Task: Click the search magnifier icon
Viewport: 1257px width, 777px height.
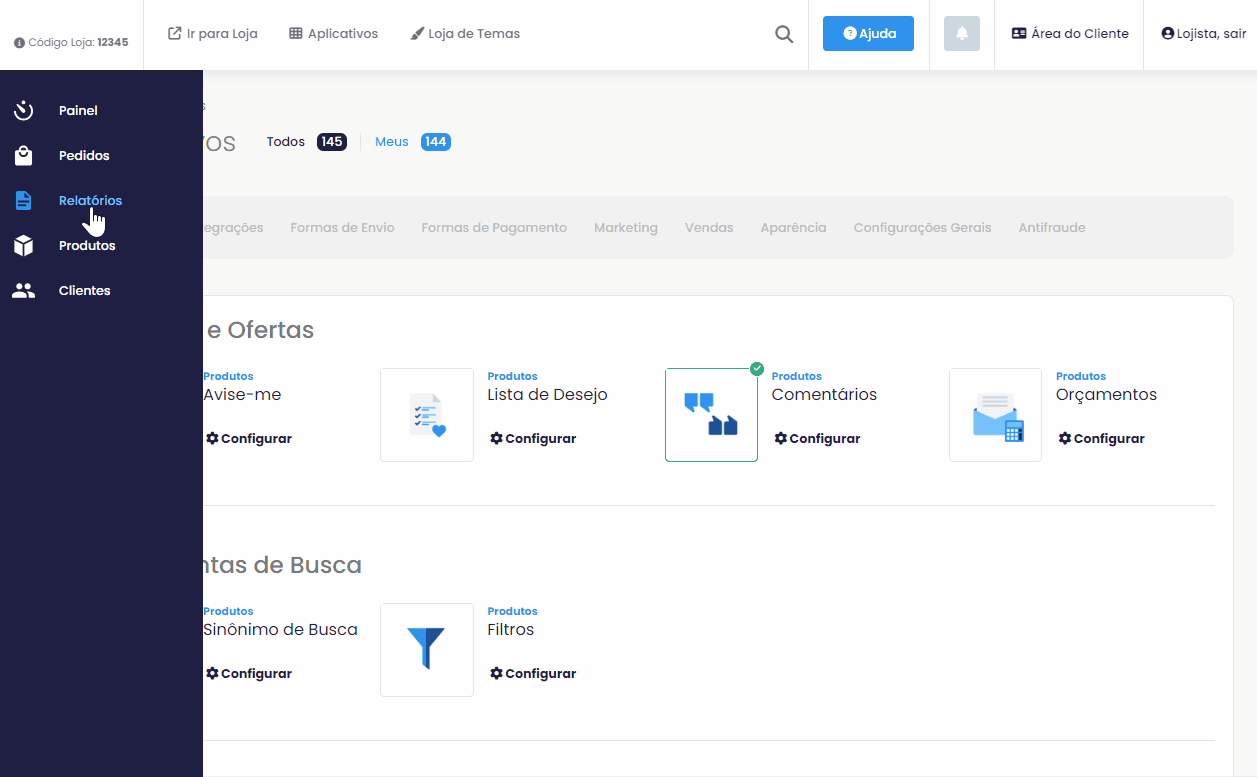Action: coord(784,34)
